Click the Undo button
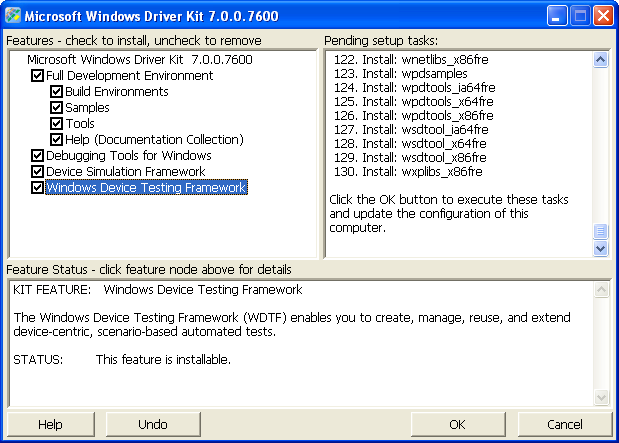Screen dimensions: 619x443 153,424
